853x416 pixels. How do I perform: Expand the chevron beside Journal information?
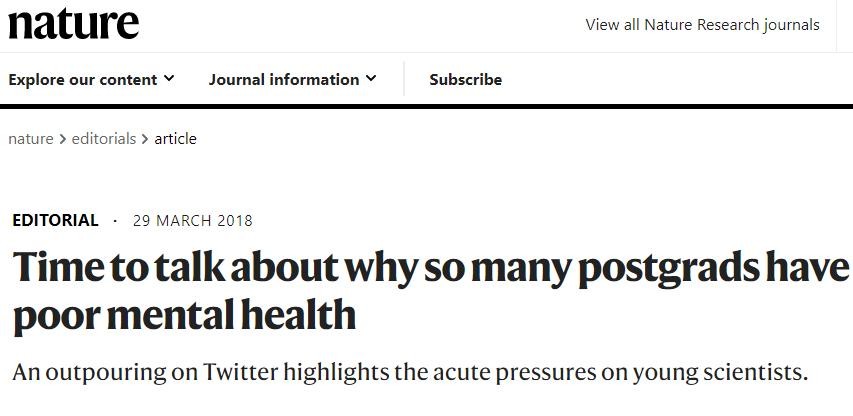pos(371,79)
